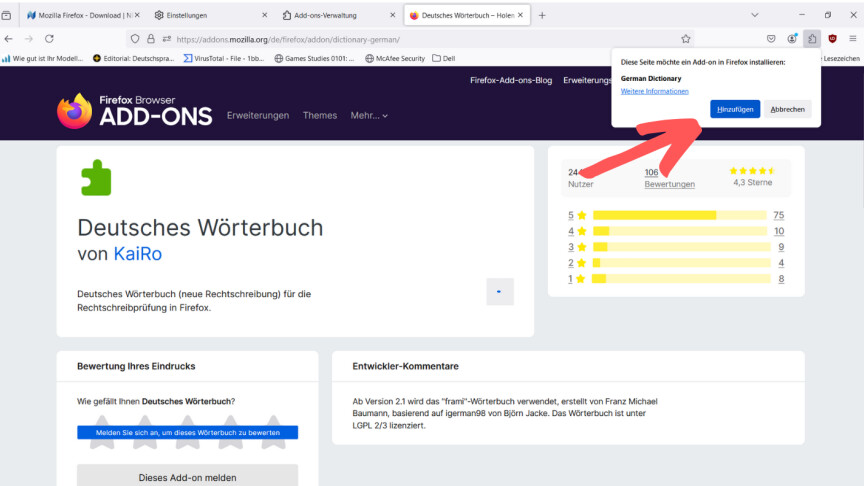Open a new tab with the plus button
The height and width of the screenshot is (486, 864).
point(542,15)
